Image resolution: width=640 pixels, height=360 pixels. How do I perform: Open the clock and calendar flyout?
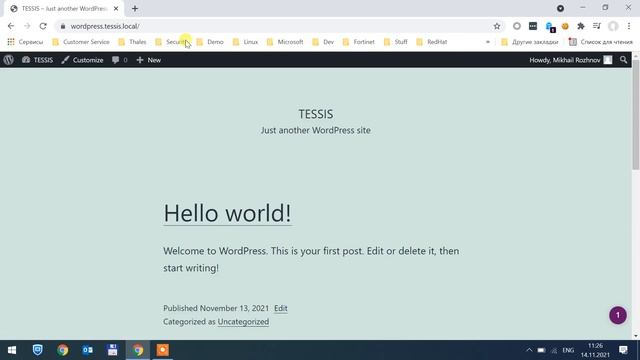[x=596, y=350]
